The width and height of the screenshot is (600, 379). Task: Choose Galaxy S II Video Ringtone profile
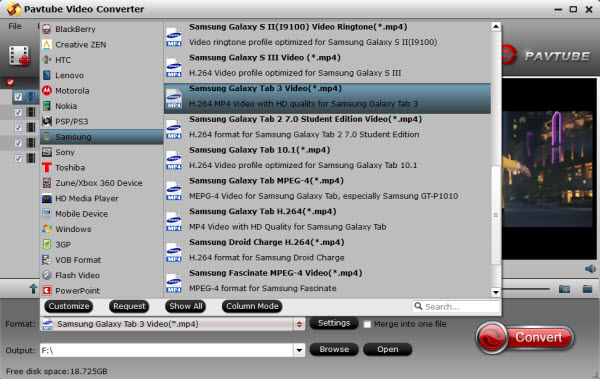(x=327, y=37)
